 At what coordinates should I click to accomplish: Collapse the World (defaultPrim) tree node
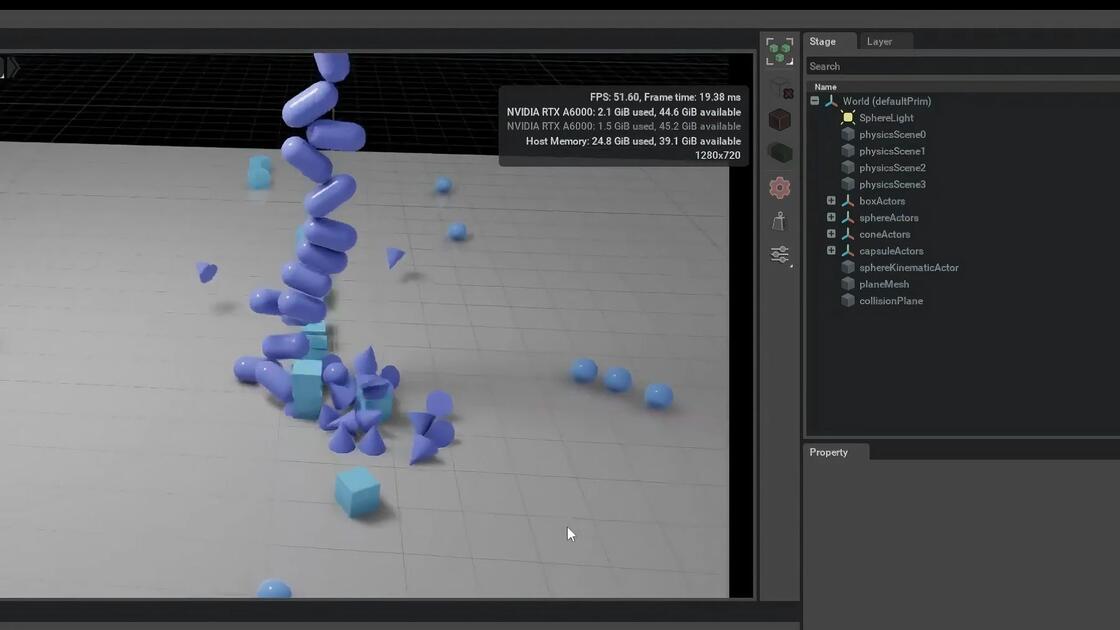814,101
